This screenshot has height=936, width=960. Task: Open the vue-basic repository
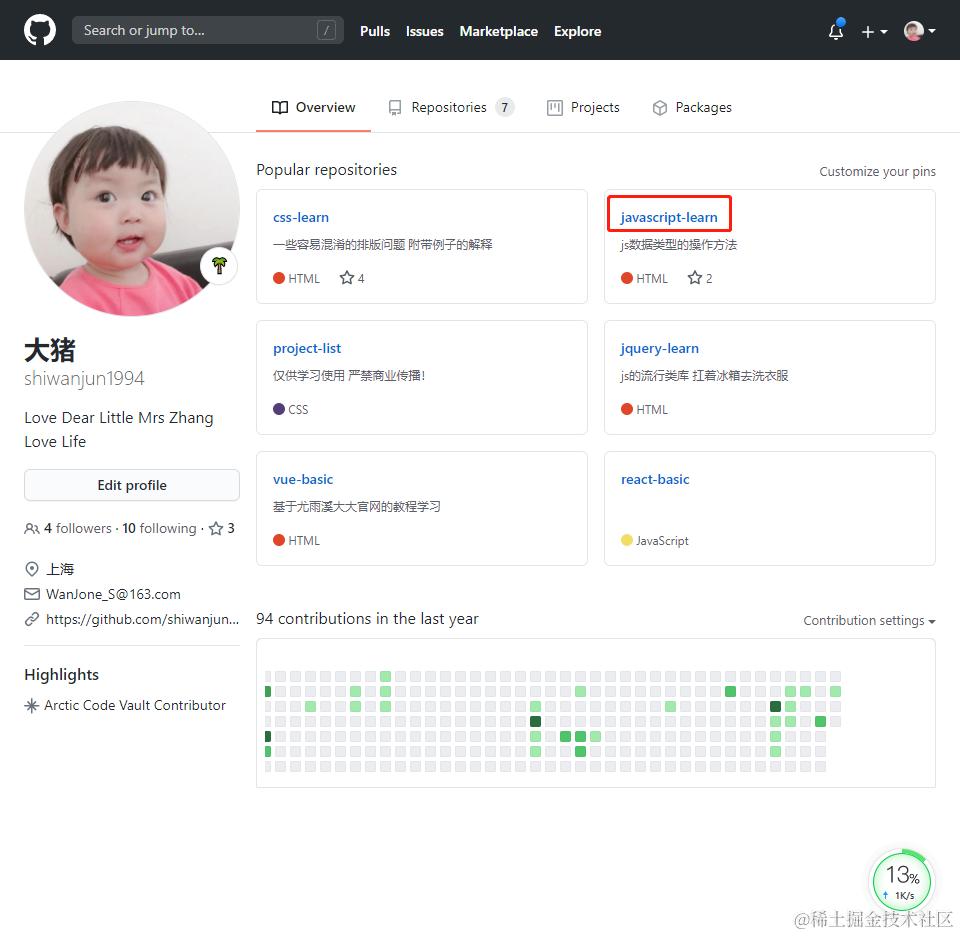tap(303, 479)
